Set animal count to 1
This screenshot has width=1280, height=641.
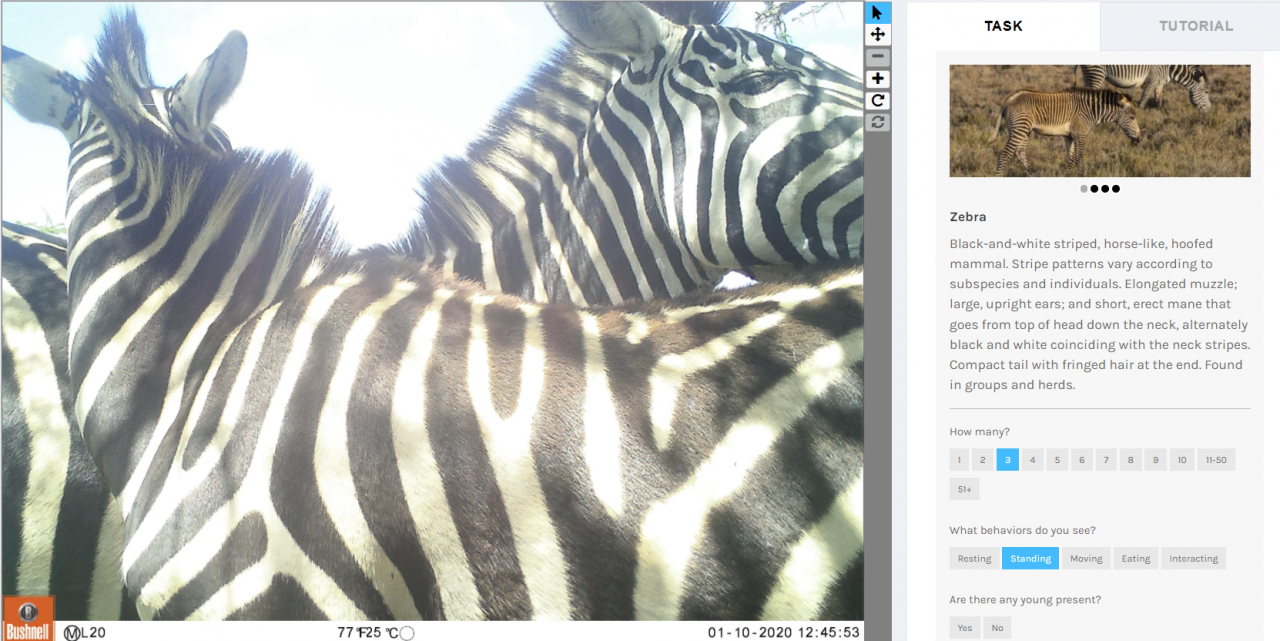tap(959, 460)
